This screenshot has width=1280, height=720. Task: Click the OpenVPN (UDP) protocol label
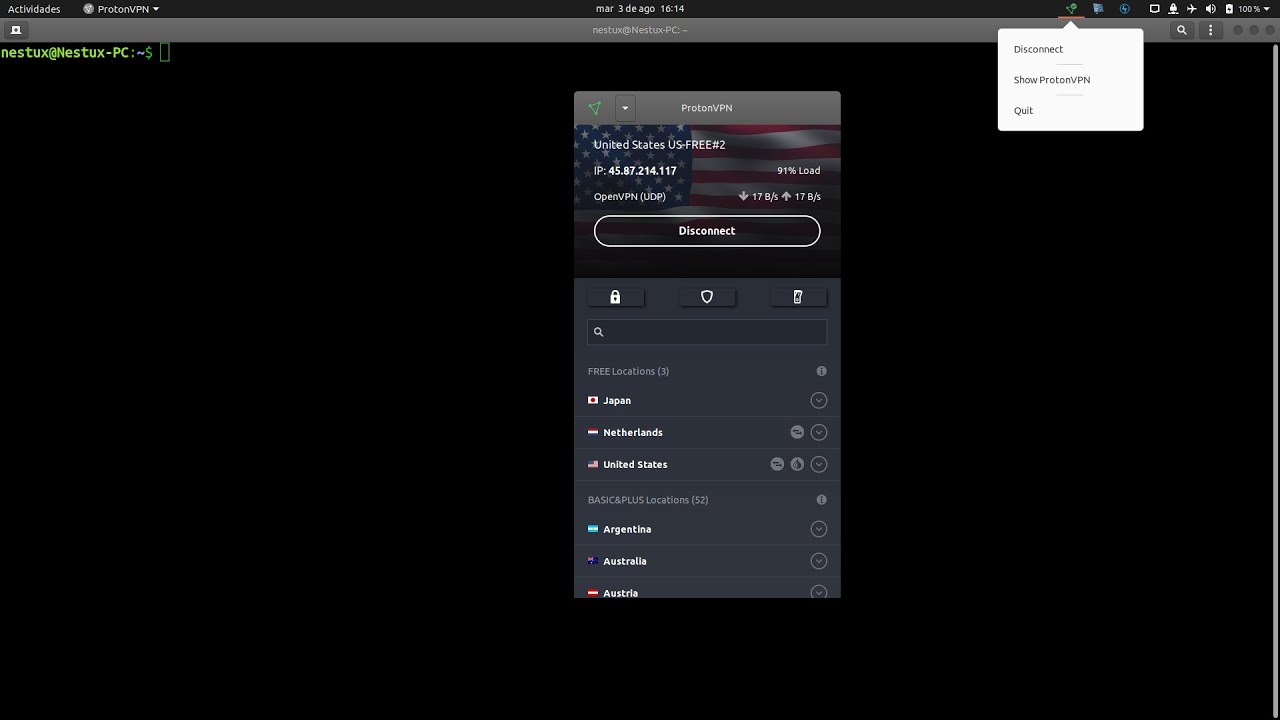[x=630, y=197]
